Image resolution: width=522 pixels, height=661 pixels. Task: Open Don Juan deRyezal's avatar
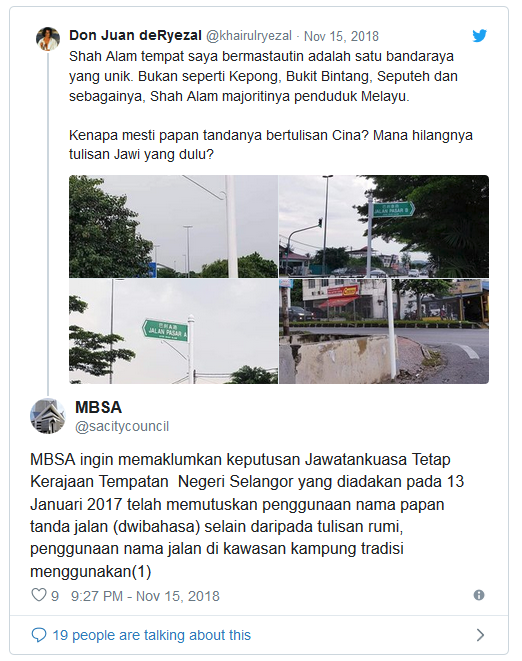[x=48, y=39]
